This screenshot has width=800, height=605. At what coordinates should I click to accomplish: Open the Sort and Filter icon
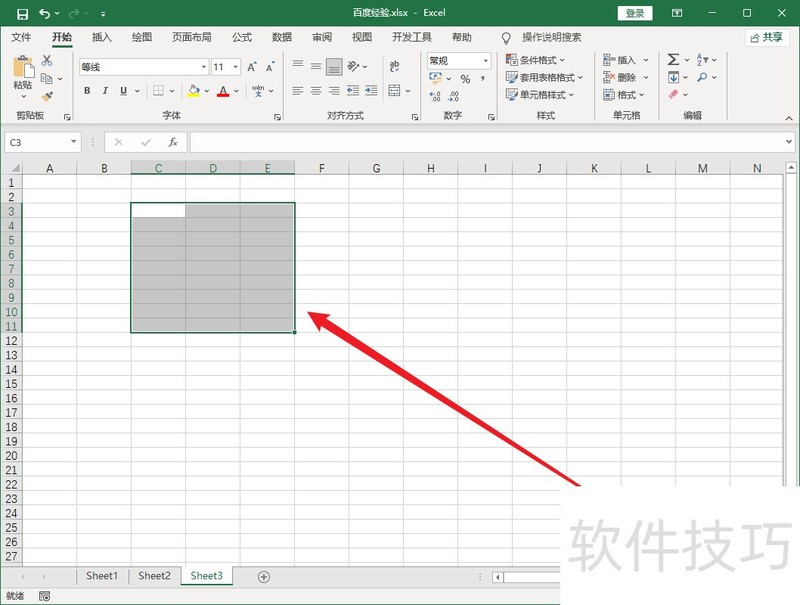[703, 60]
